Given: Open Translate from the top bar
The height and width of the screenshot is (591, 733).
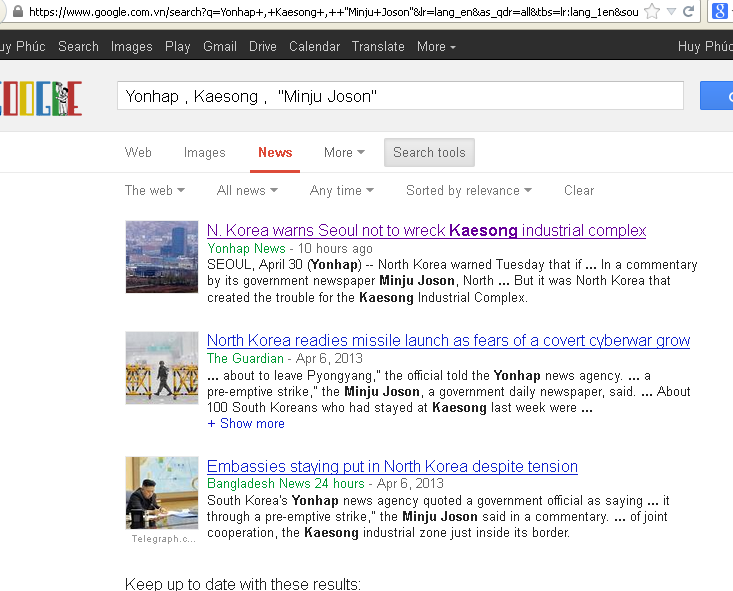Looking at the screenshot, I should [378, 46].
